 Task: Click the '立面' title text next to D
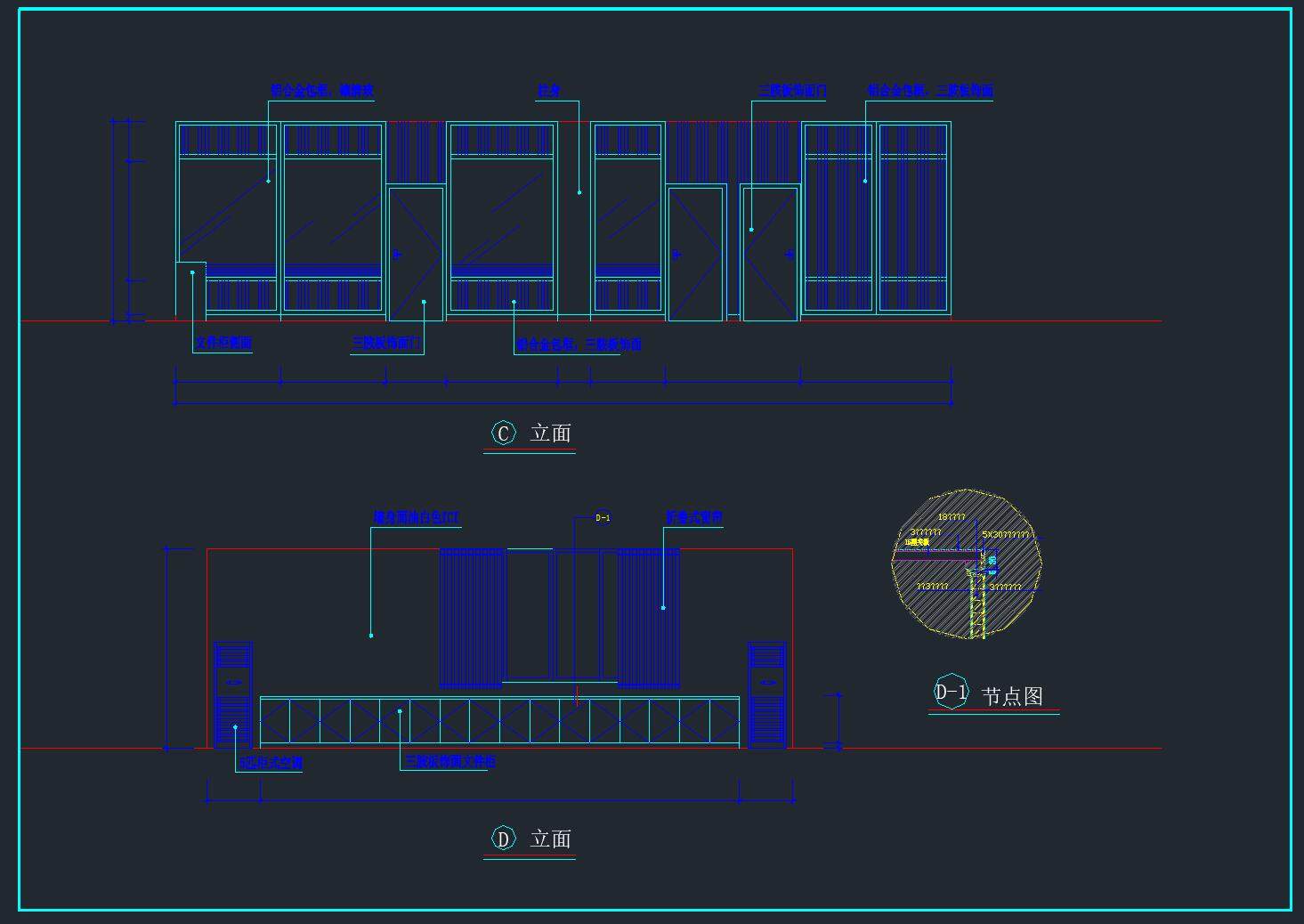(x=550, y=839)
